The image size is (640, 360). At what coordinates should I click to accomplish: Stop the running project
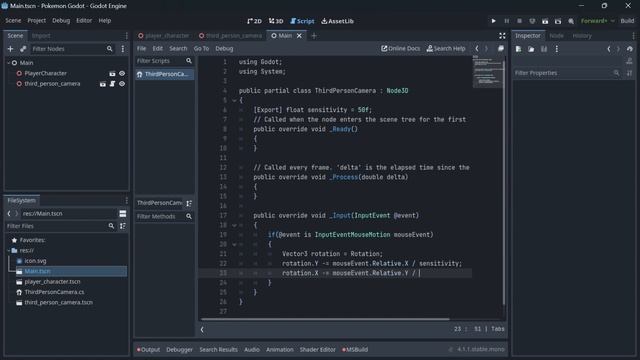[519, 21]
